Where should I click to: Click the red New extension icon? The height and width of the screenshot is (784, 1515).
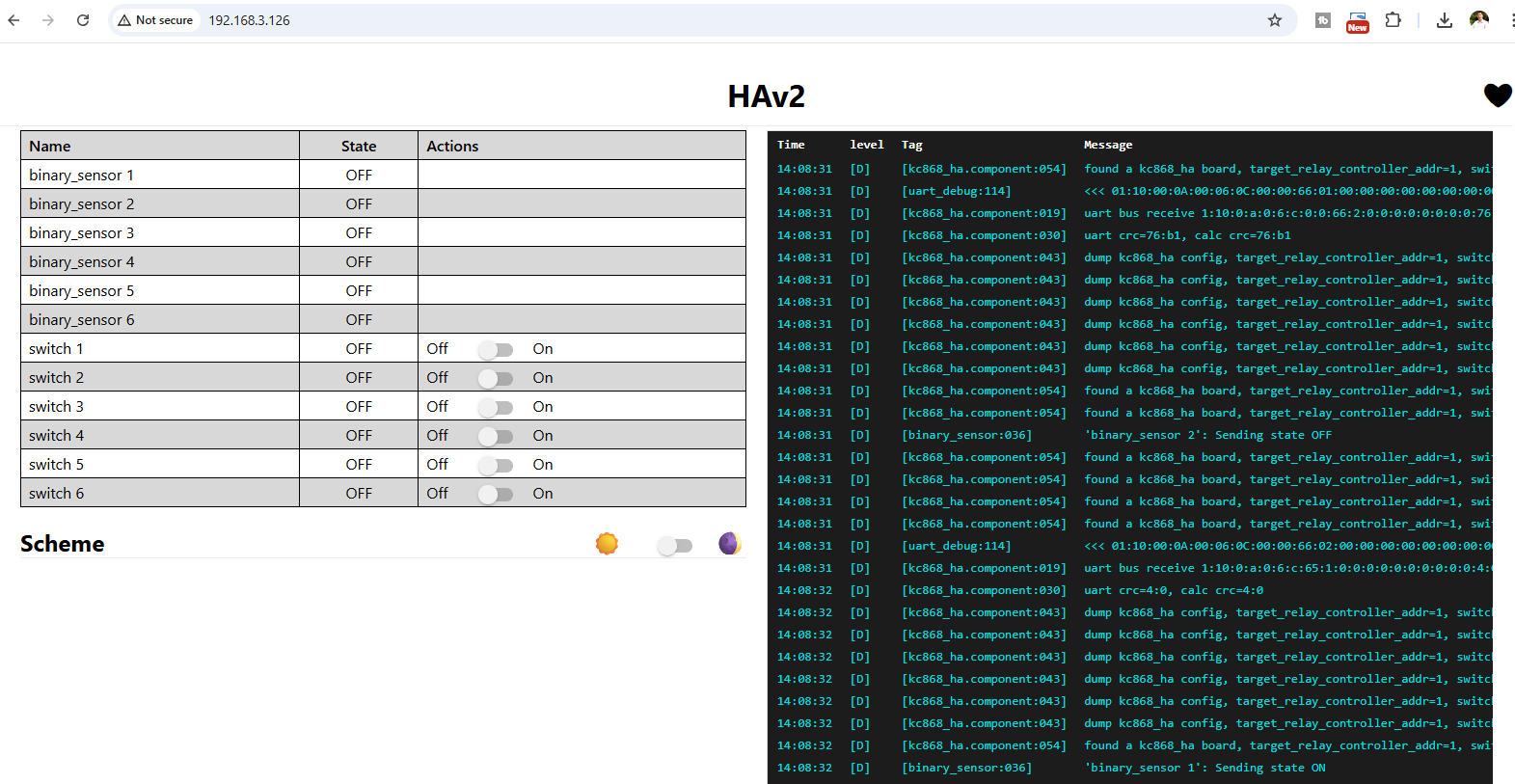point(1358,21)
